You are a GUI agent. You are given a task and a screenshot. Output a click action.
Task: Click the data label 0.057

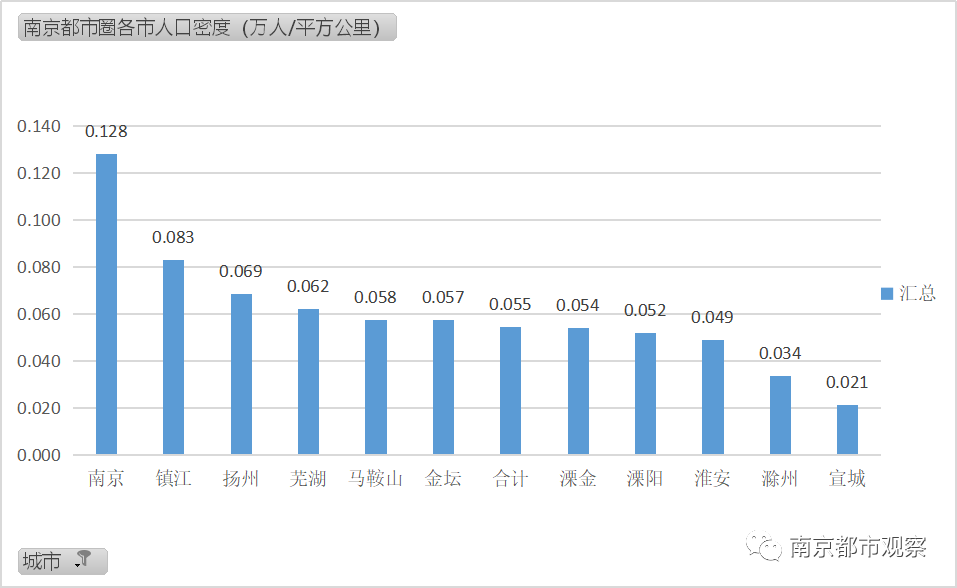(443, 297)
